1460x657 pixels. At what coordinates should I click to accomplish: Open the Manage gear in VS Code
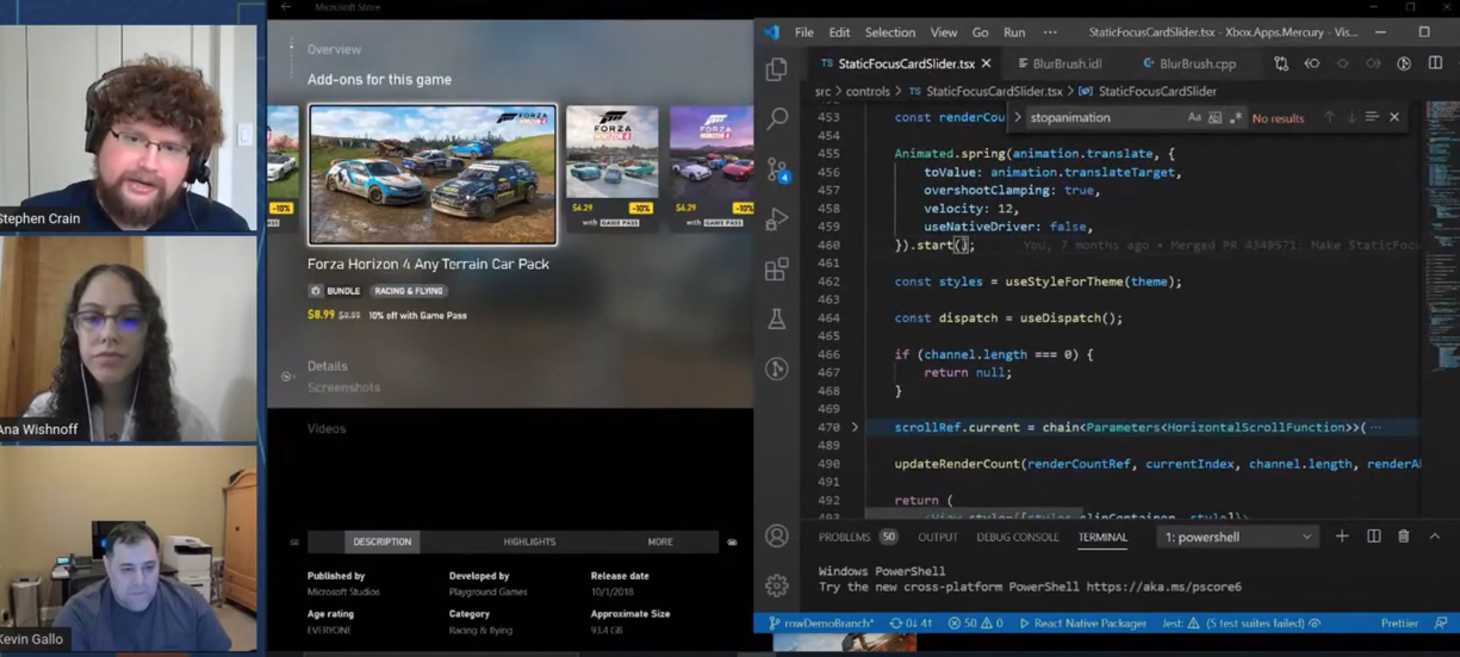(x=777, y=584)
